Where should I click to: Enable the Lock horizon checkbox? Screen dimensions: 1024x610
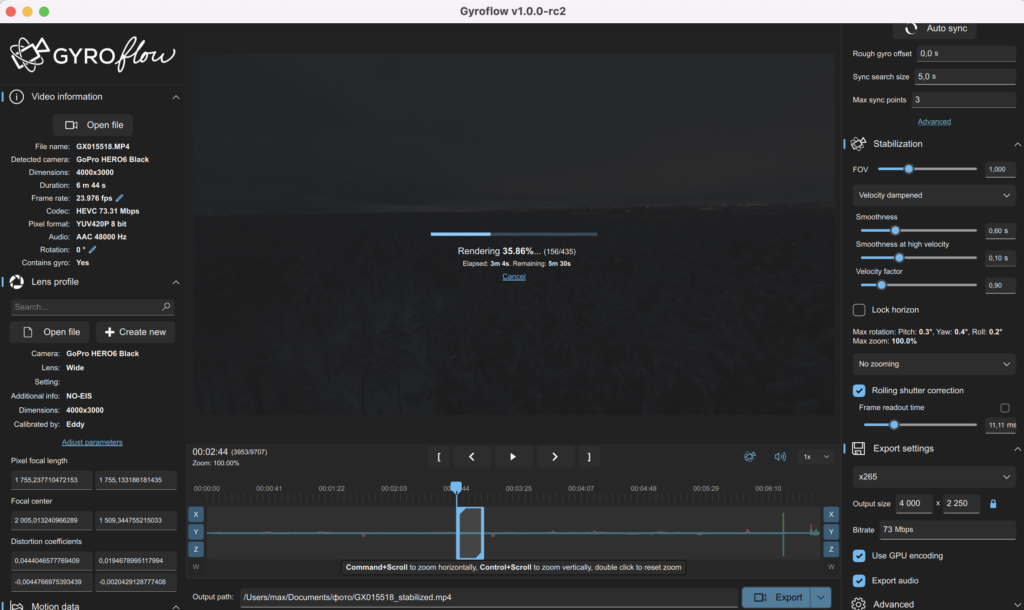coord(859,310)
